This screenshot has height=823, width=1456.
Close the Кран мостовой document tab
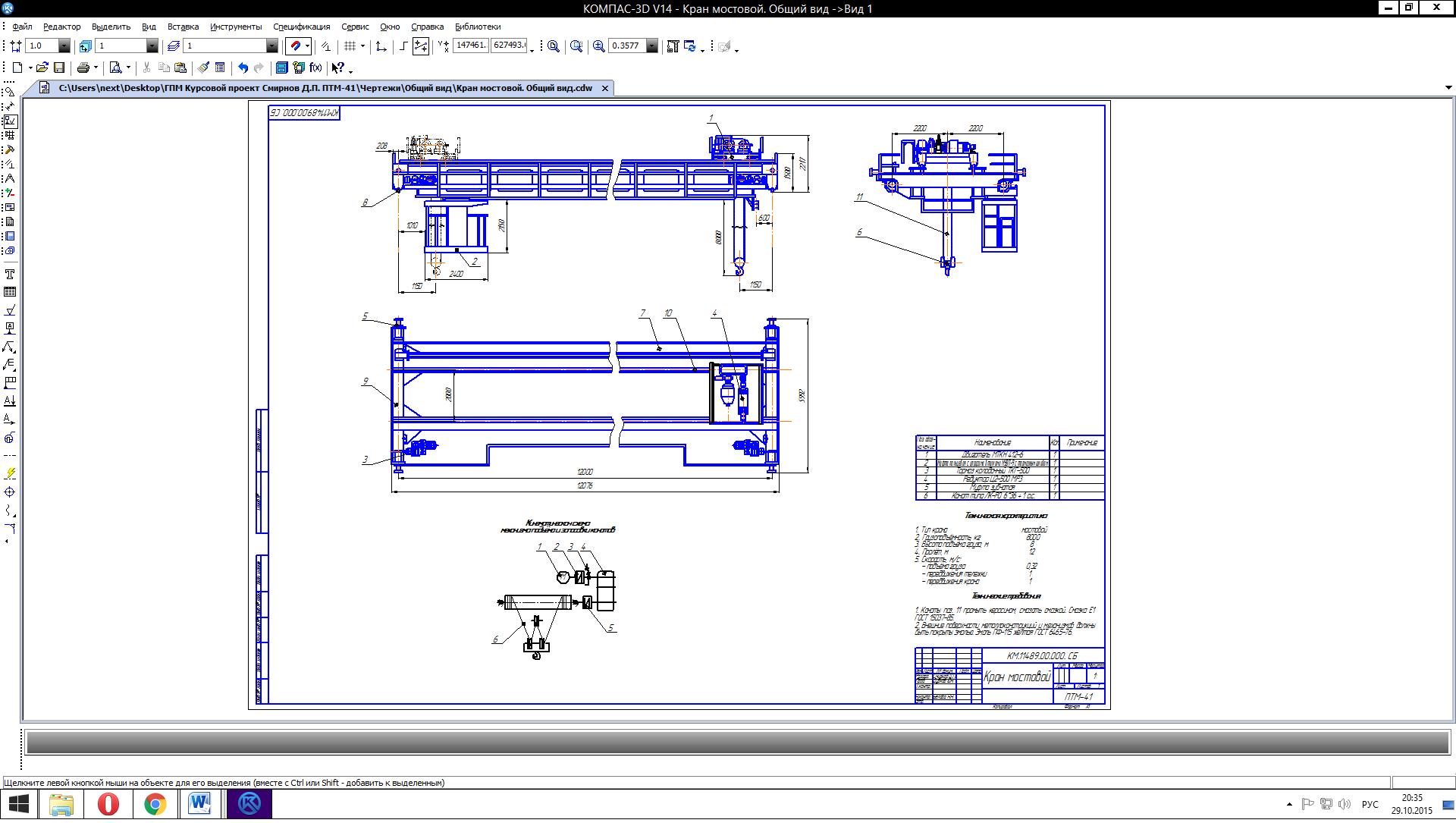pyautogui.click(x=605, y=88)
